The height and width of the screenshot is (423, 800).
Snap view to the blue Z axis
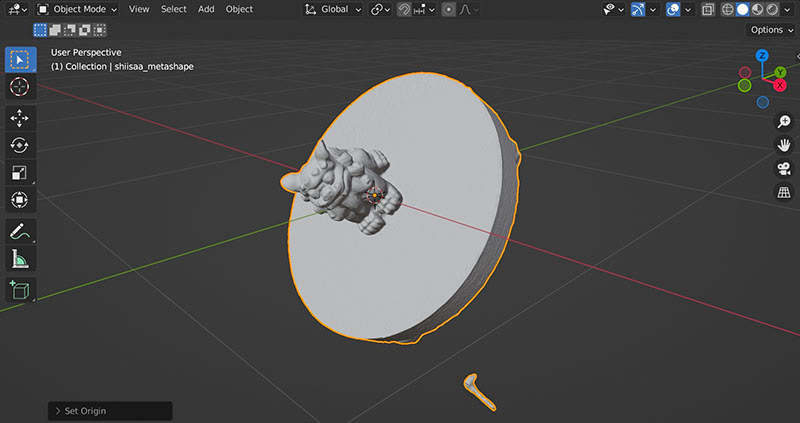(762, 56)
